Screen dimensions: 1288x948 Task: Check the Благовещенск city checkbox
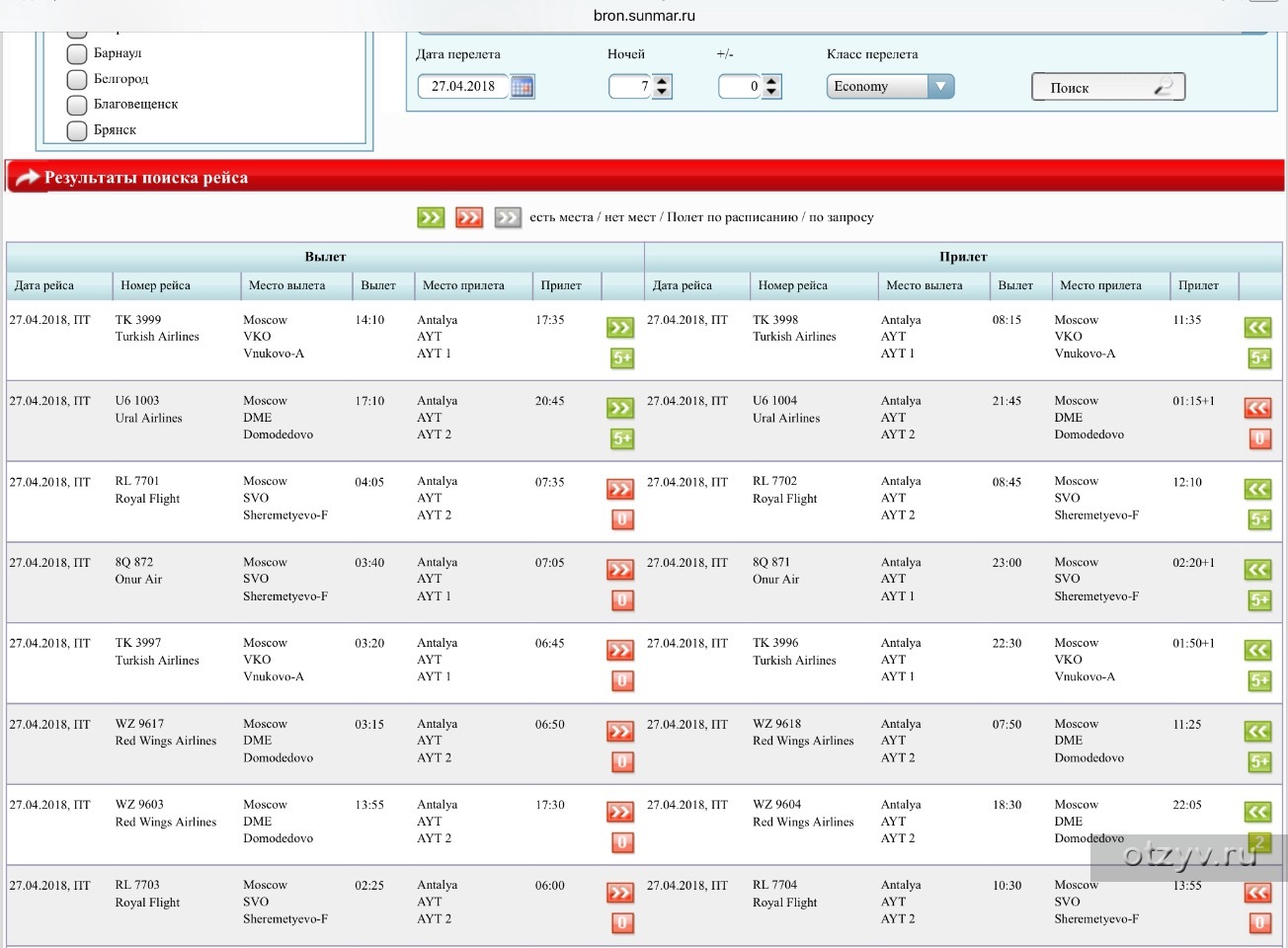(77, 105)
